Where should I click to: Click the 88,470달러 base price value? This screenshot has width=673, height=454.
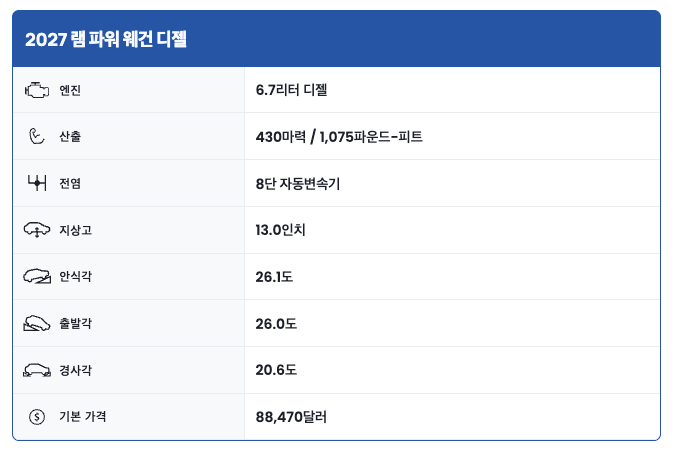point(291,417)
